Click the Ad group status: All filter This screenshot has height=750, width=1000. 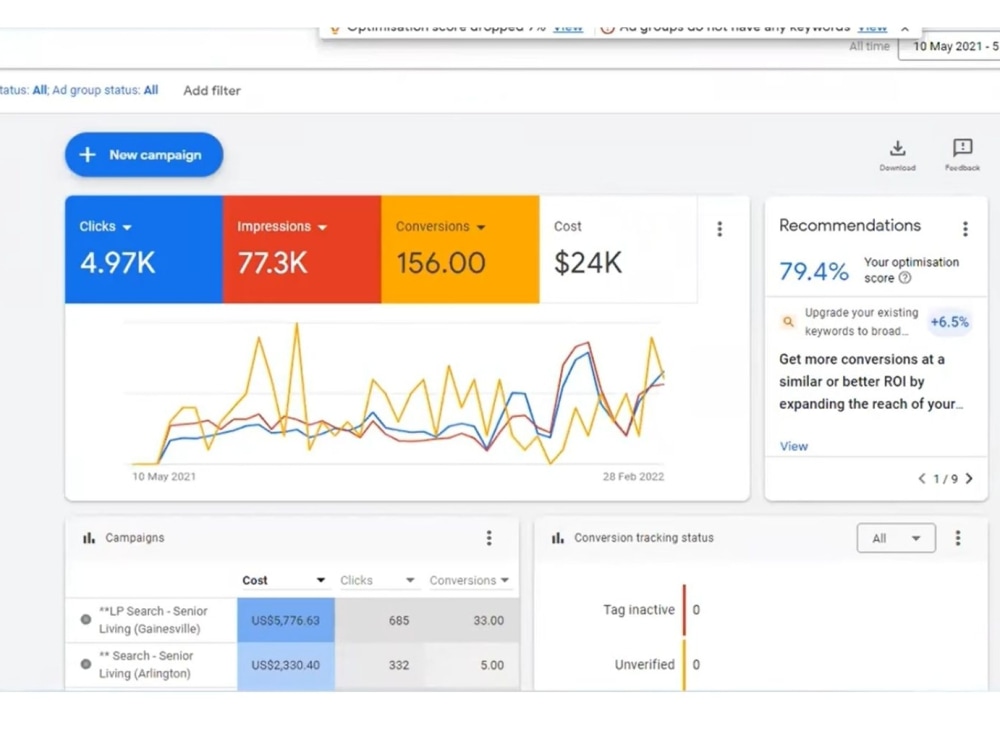click(105, 90)
